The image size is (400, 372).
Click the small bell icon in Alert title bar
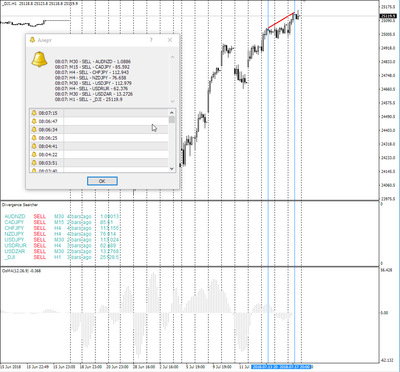pyautogui.click(x=32, y=40)
